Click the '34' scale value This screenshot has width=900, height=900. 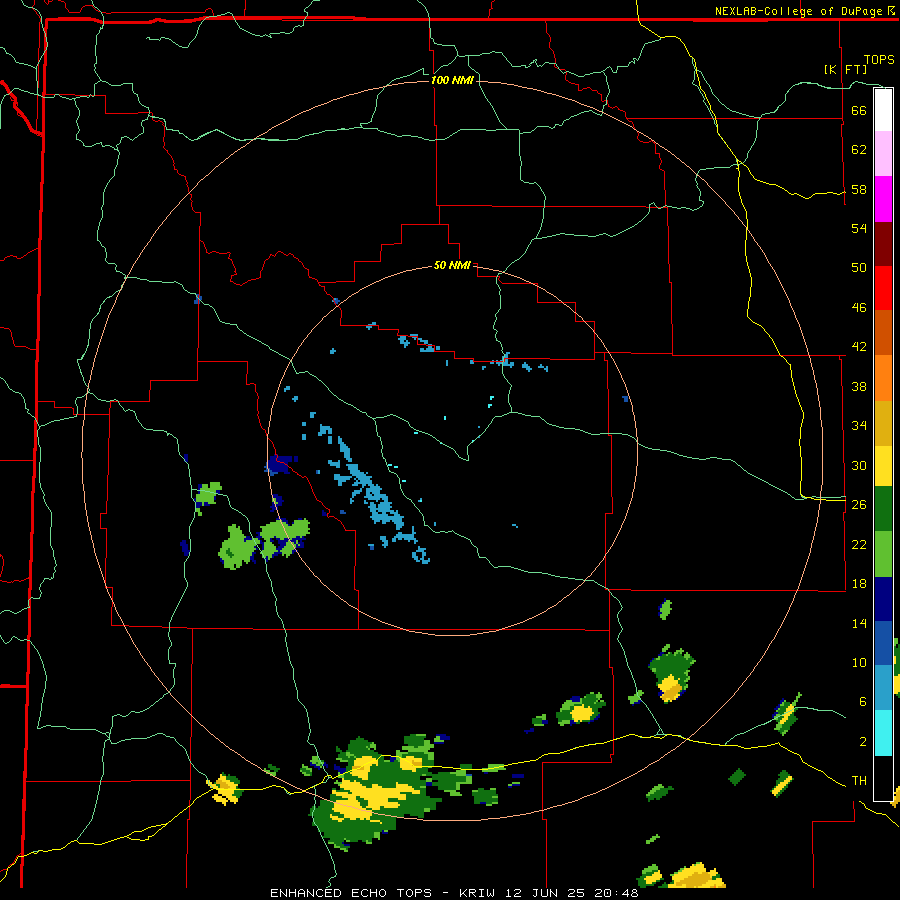pyautogui.click(x=859, y=426)
